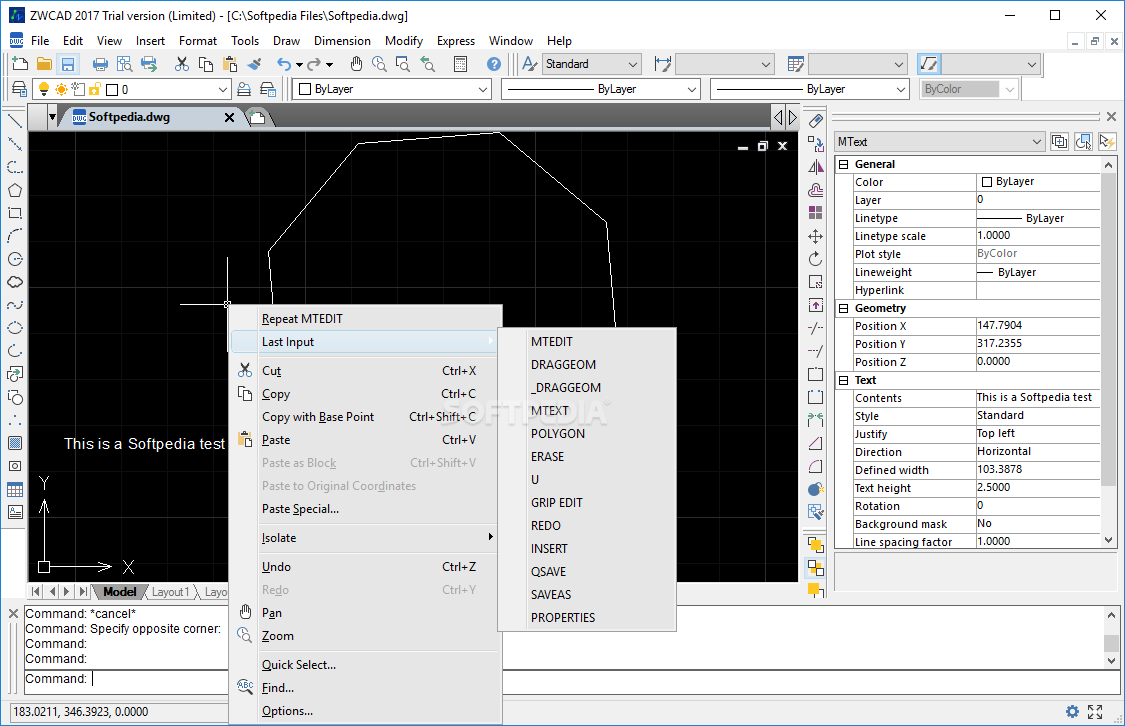This screenshot has height=726, width=1125.
Task: Click the Text height value field
Action: tap(1037, 488)
